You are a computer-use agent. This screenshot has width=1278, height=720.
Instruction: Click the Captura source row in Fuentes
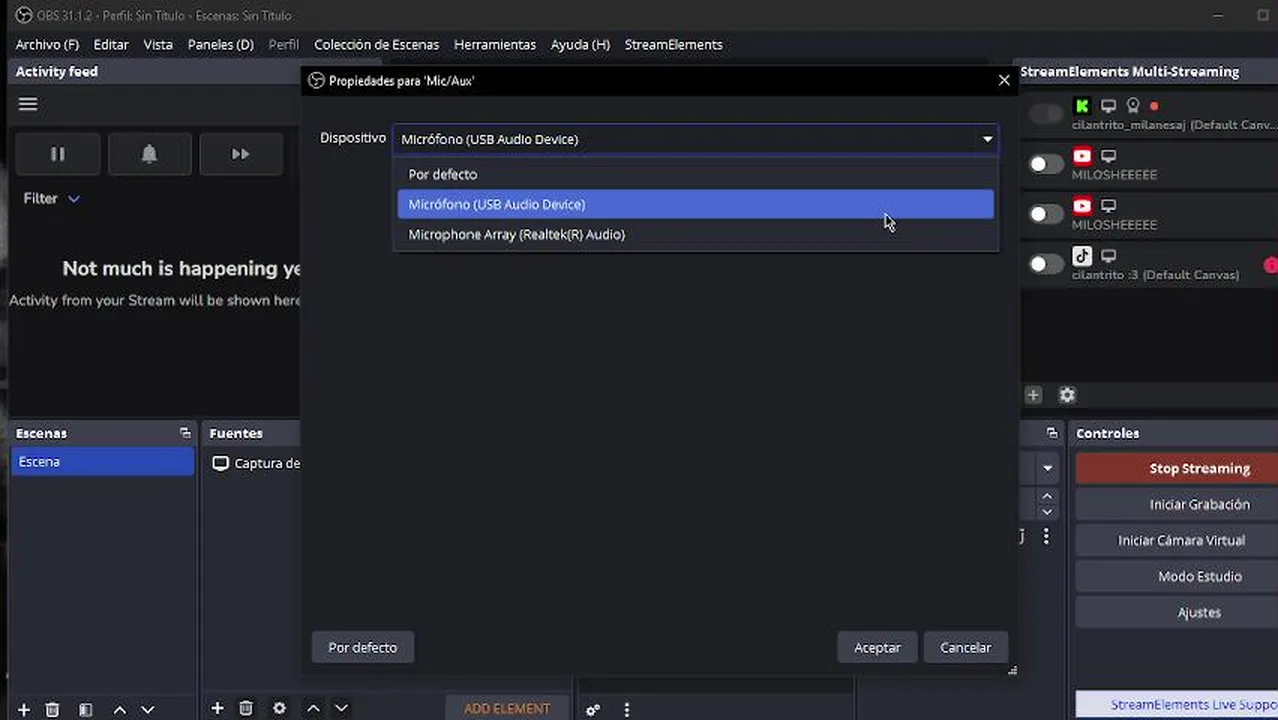click(255, 464)
